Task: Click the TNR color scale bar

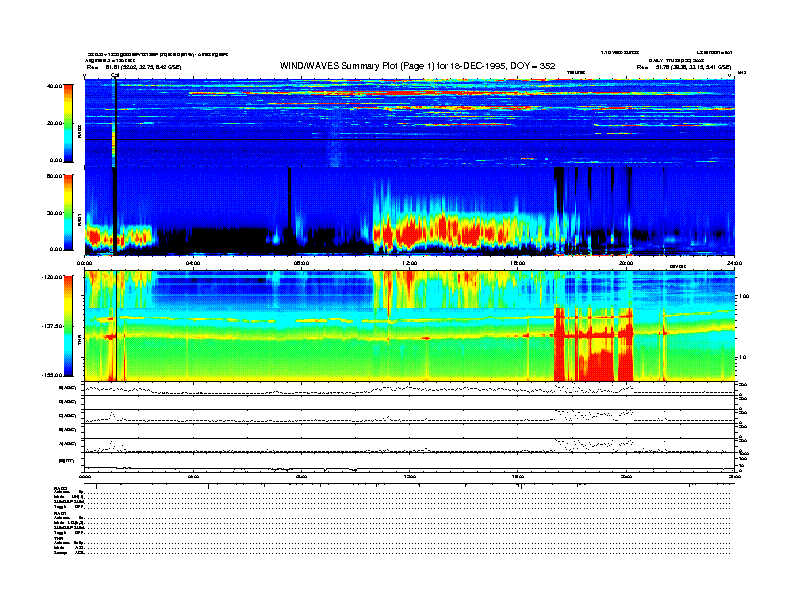Action: 68,326
